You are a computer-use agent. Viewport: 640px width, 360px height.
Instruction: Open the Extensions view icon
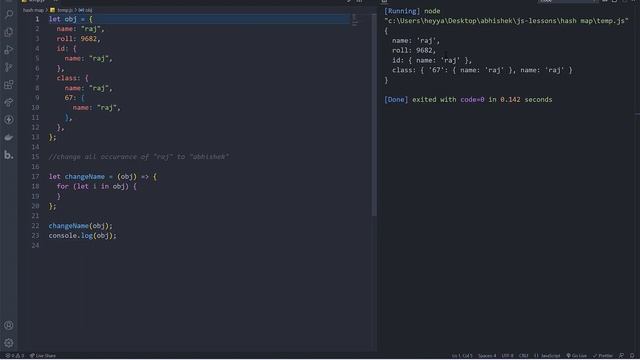[x=9, y=84]
